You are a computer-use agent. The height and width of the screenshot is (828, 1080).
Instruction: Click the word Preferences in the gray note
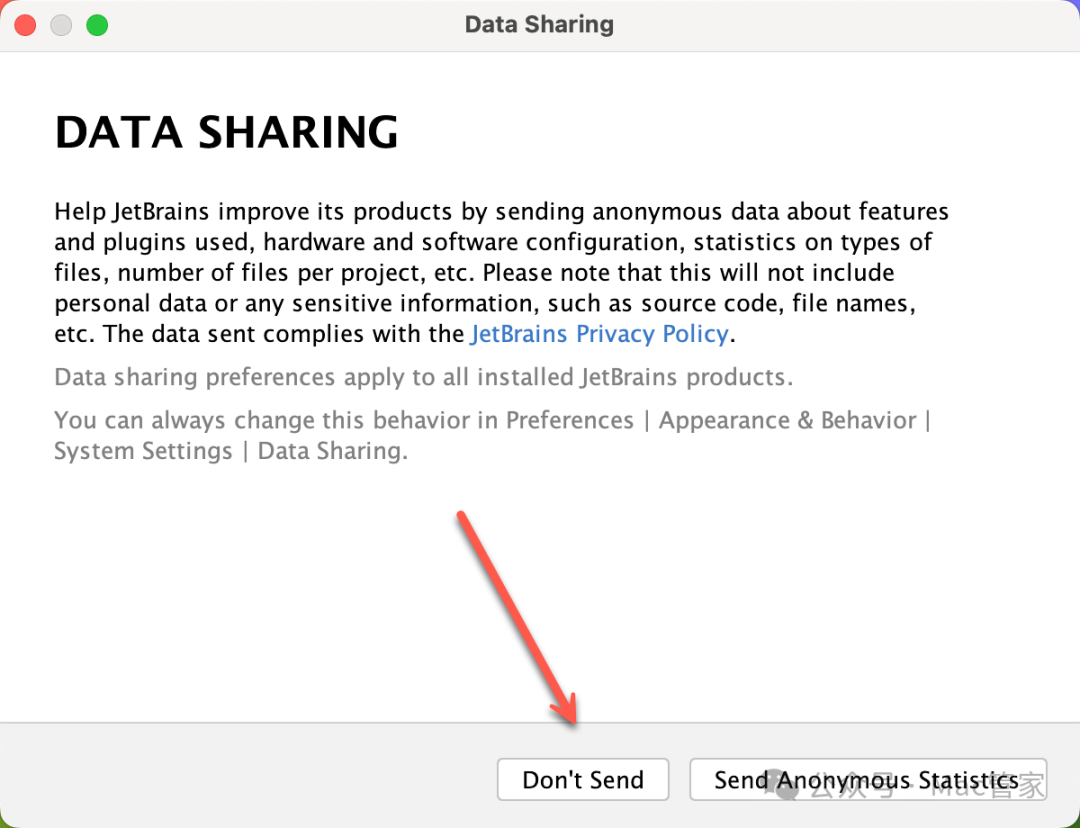pyautogui.click(x=570, y=420)
